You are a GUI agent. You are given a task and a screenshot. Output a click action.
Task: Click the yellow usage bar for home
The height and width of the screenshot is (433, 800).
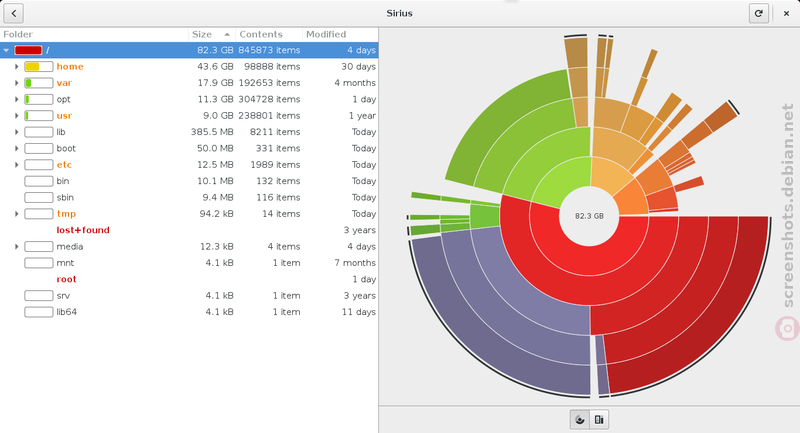(x=39, y=67)
